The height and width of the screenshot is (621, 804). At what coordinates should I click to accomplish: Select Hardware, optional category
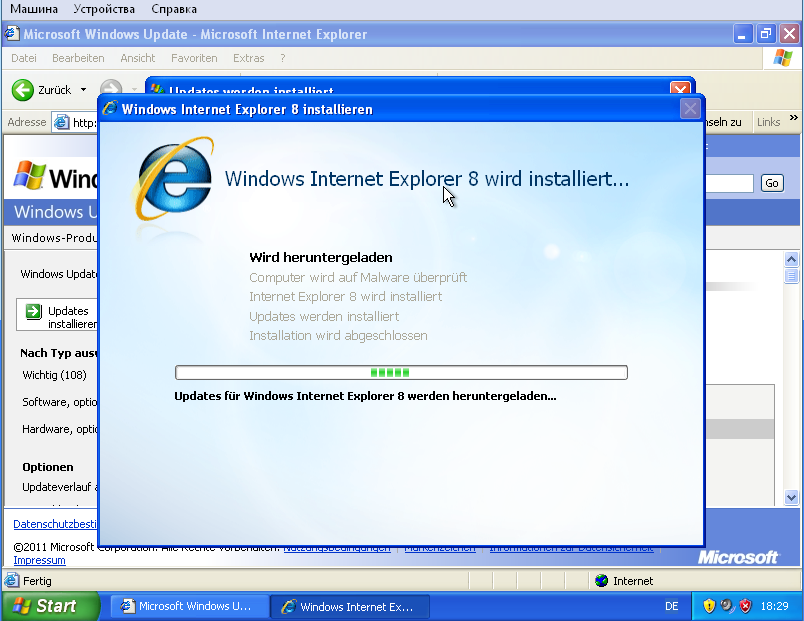tap(59, 429)
